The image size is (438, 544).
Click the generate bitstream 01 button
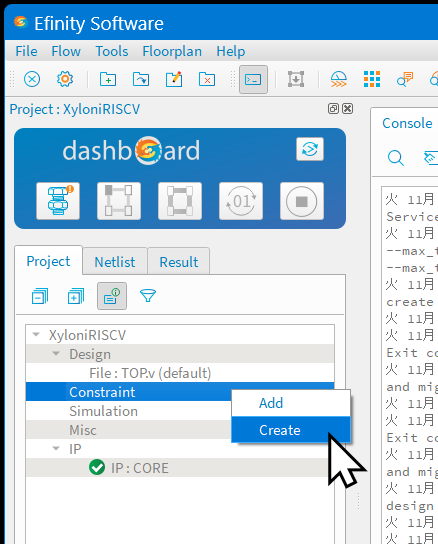tap(241, 201)
